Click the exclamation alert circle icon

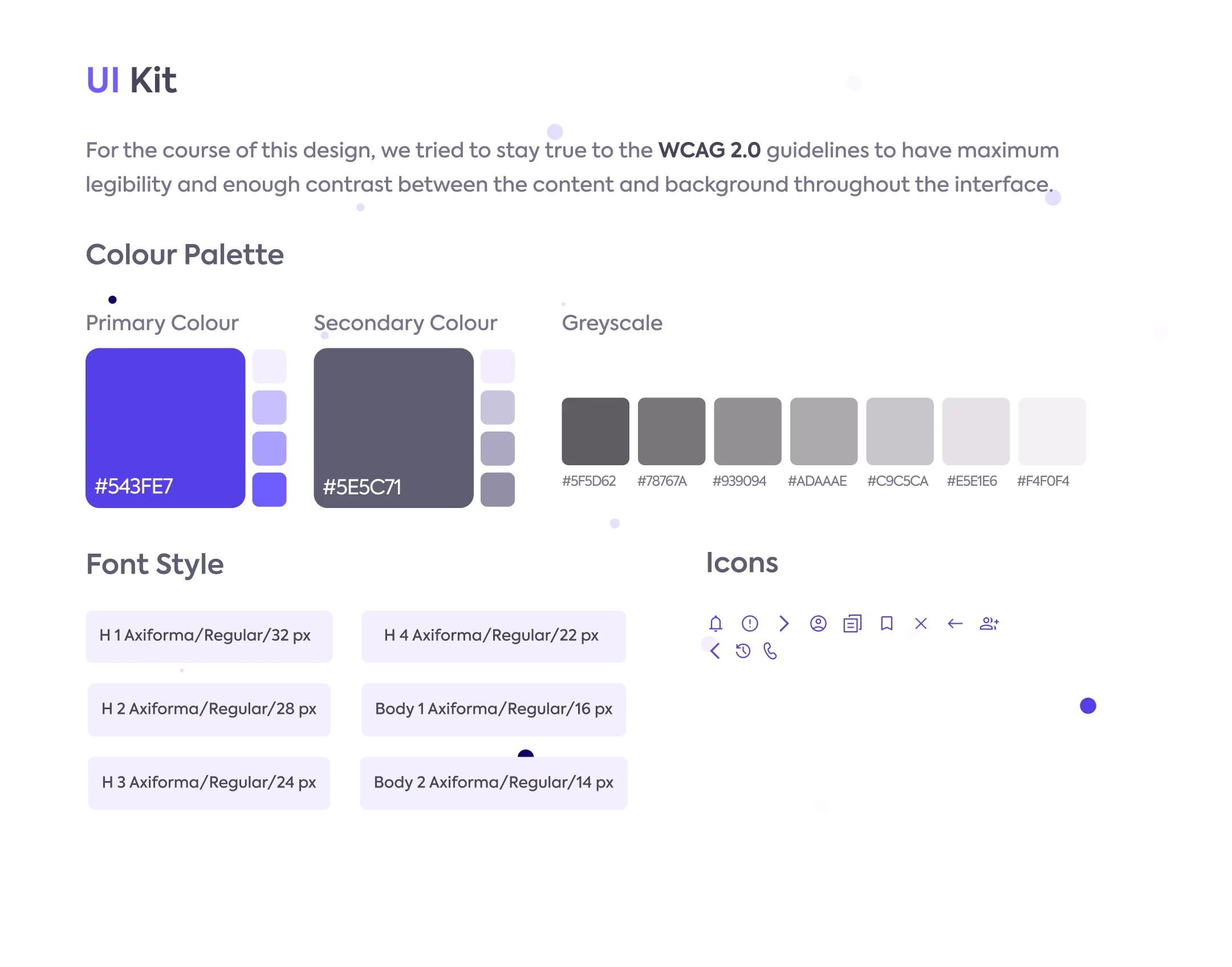click(750, 623)
